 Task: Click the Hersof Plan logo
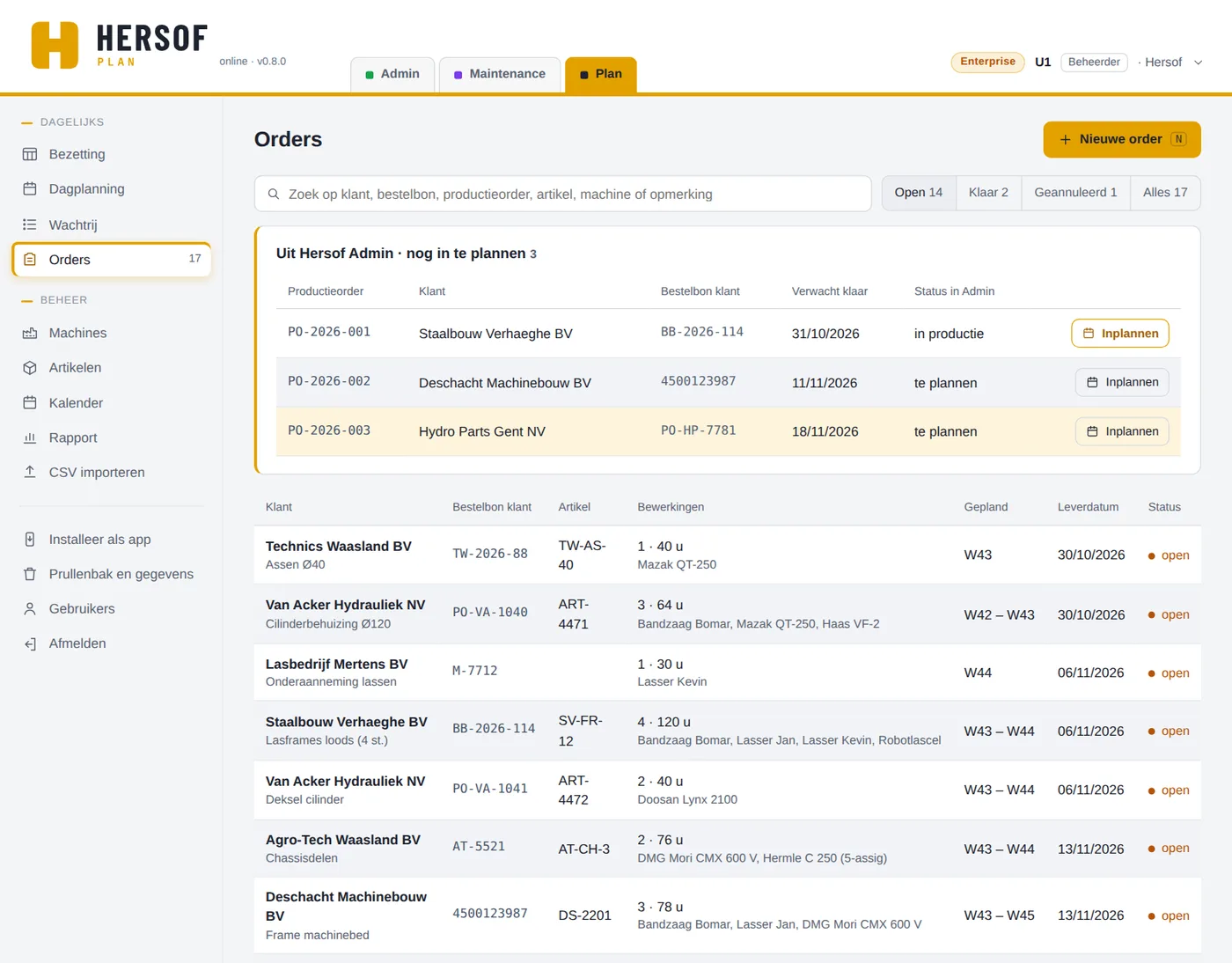click(119, 45)
